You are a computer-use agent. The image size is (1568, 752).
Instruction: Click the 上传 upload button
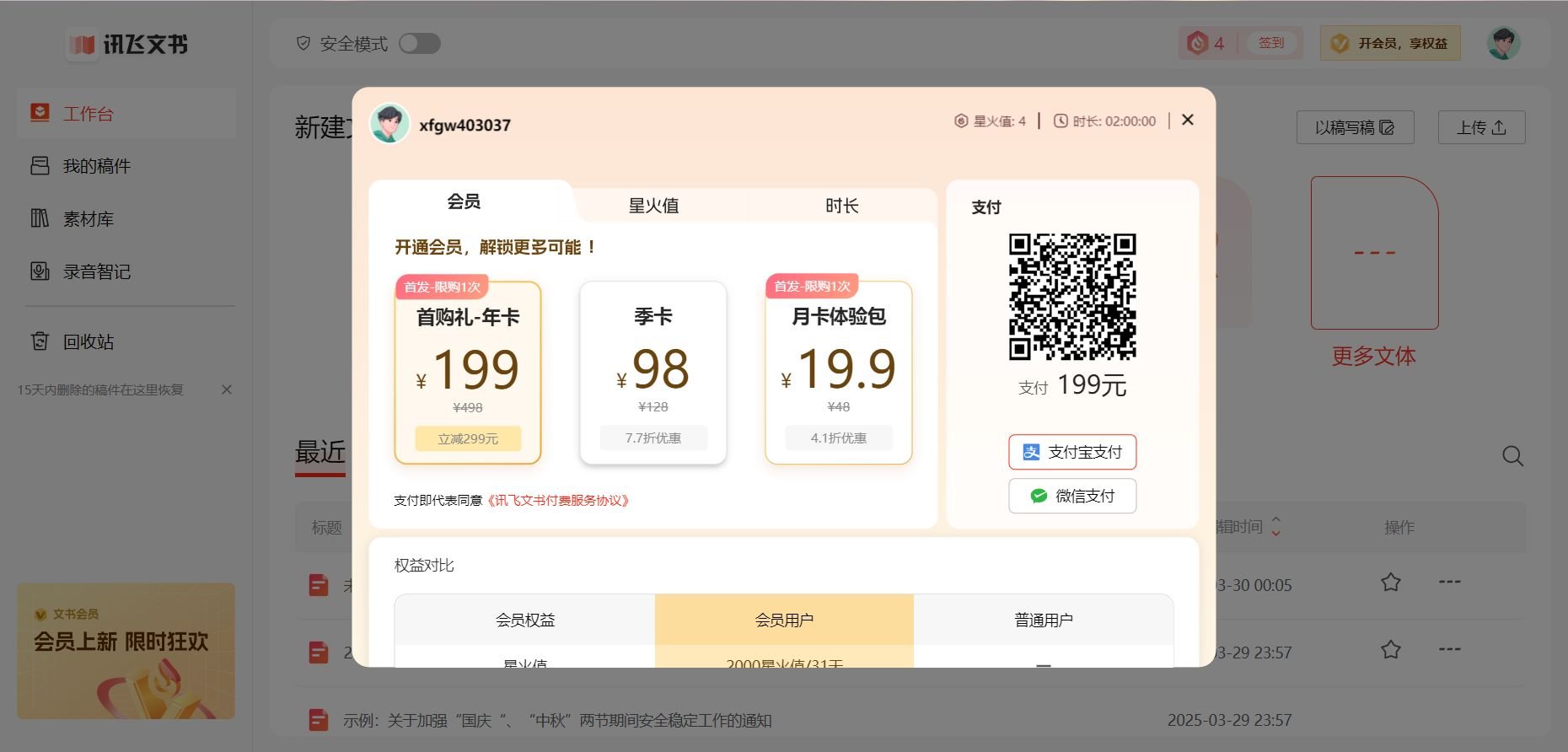coord(1481,127)
